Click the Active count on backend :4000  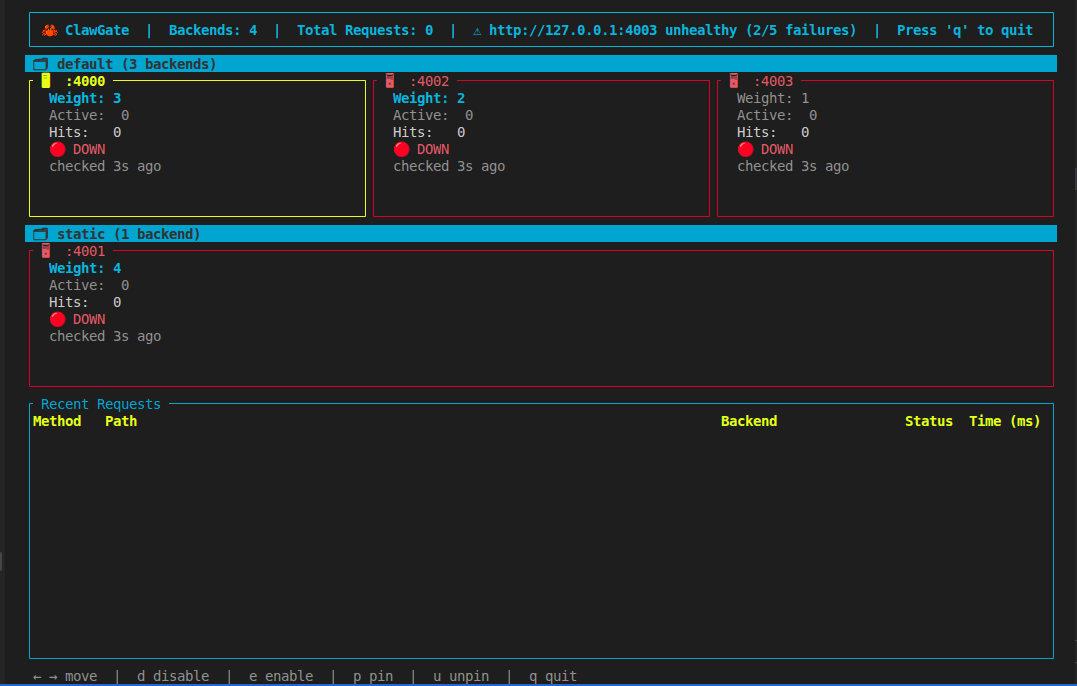pyautogui.click(x=89, y=115)
